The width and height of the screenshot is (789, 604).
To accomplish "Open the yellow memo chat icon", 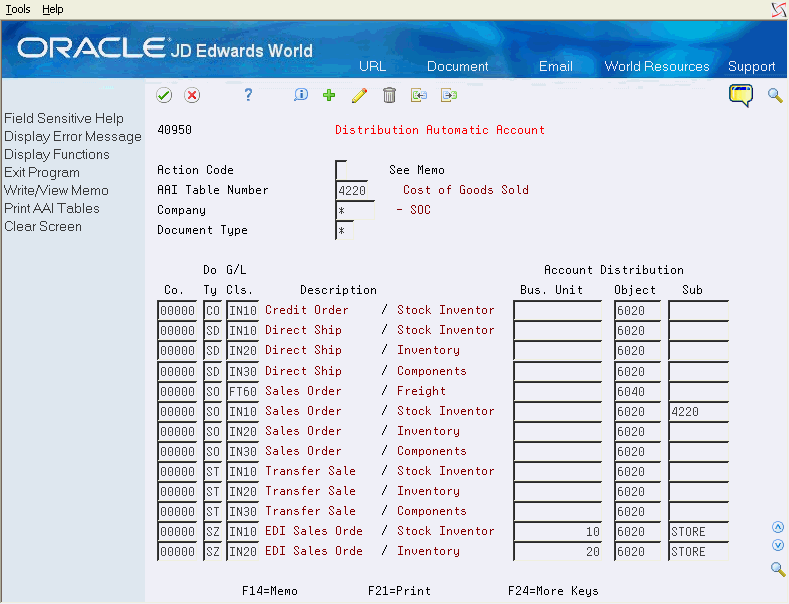I will (741, 96).
